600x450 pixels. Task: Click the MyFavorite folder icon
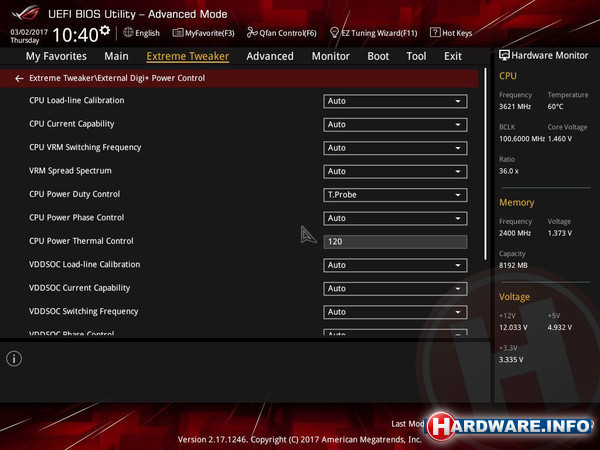(x=178, y=33)
